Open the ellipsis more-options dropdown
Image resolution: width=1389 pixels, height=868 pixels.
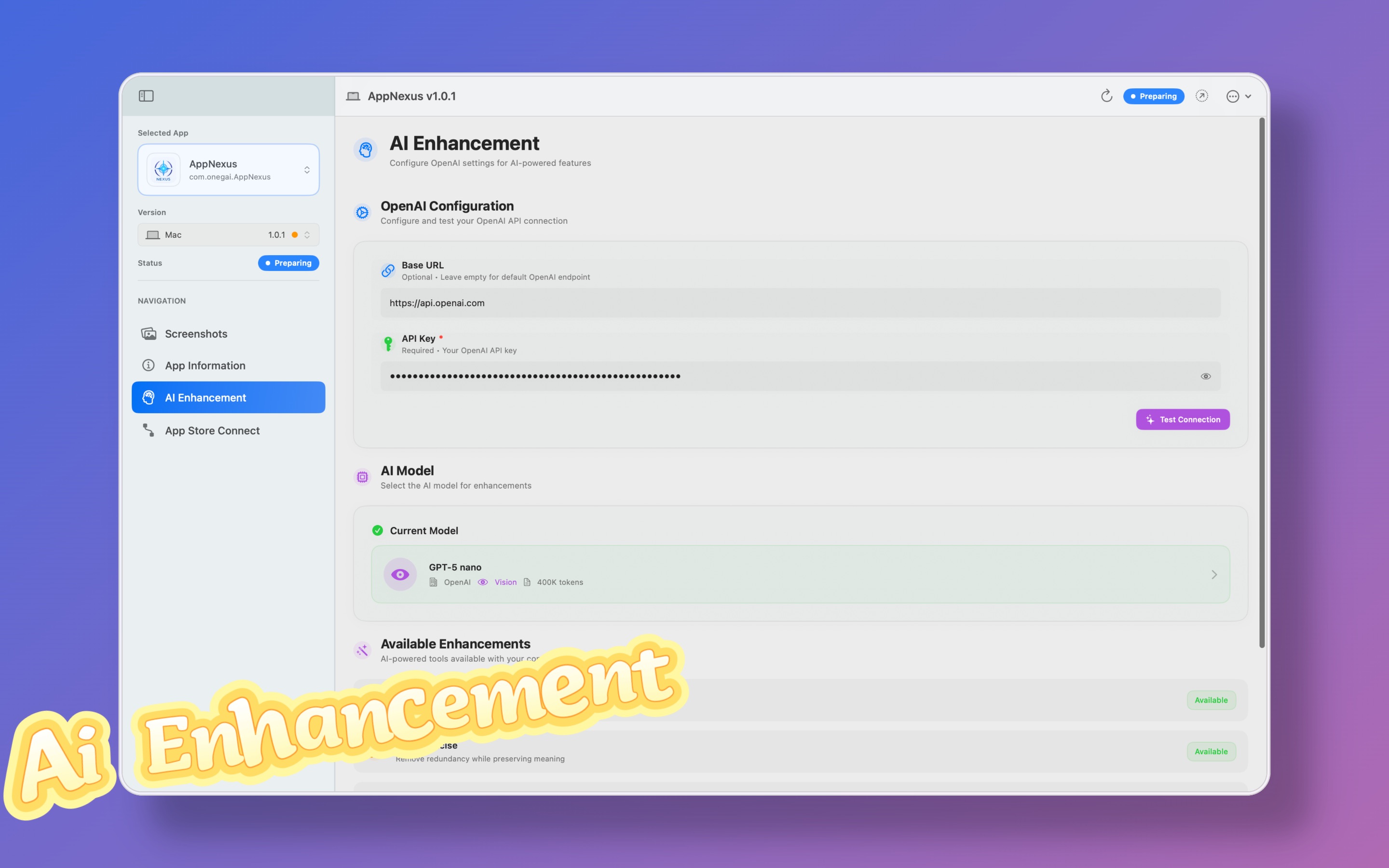click(1239, 96)
